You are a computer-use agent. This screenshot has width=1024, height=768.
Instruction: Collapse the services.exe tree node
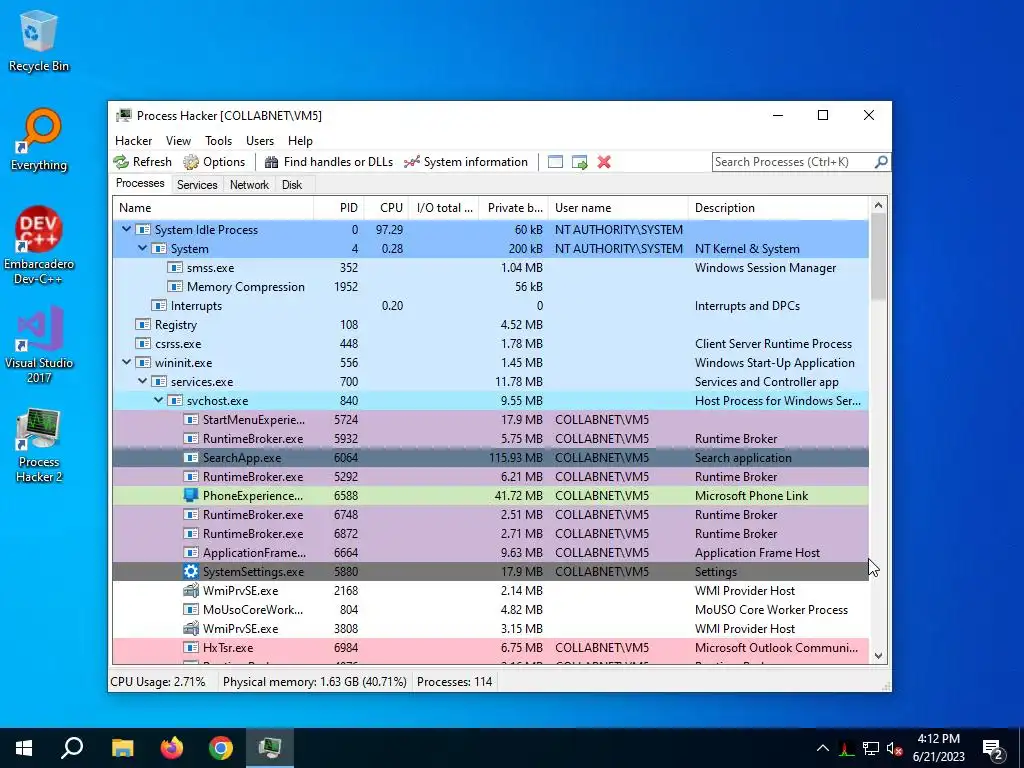click(x=142, y=381)
